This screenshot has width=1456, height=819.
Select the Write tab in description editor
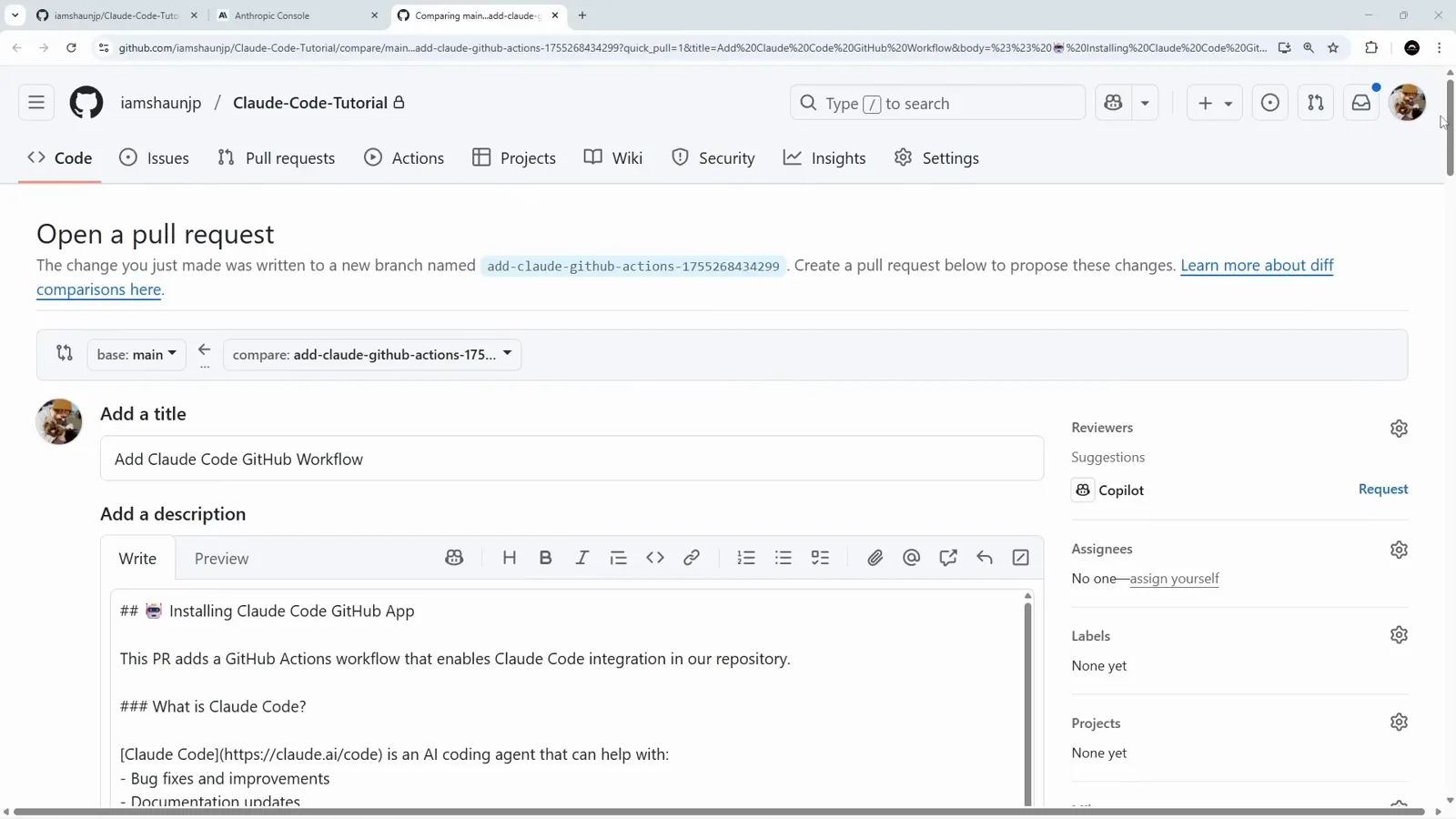tap(137, 558)
